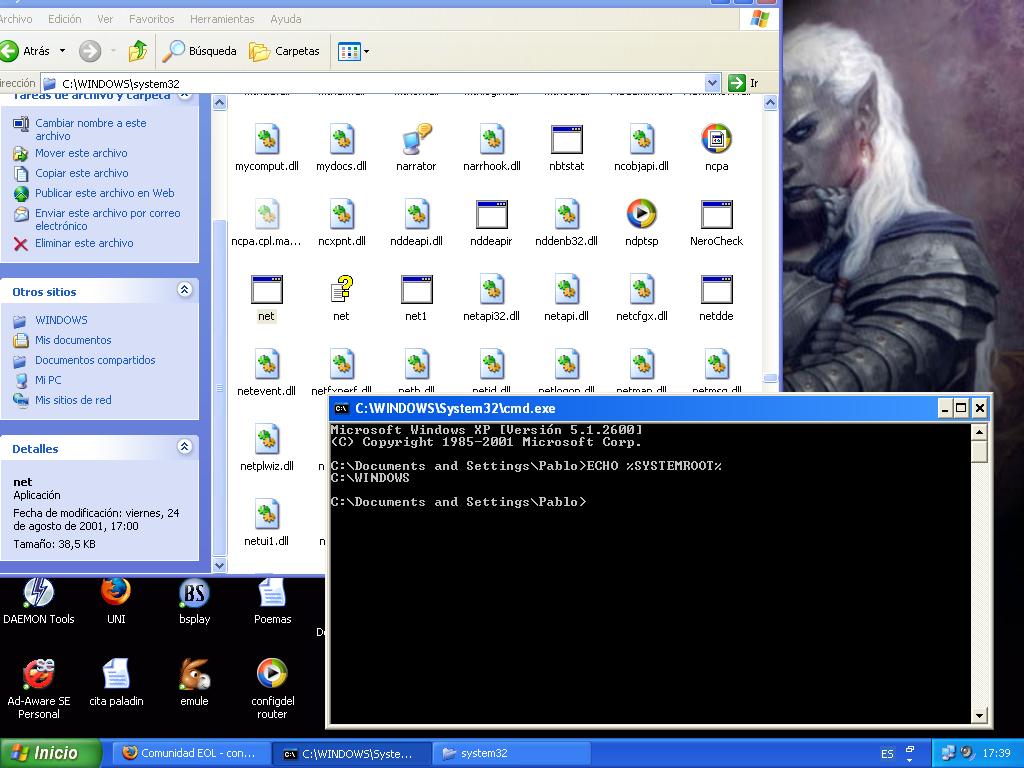
Task: Click the ES language indicator in taskbar
Action: coord(887,754)
